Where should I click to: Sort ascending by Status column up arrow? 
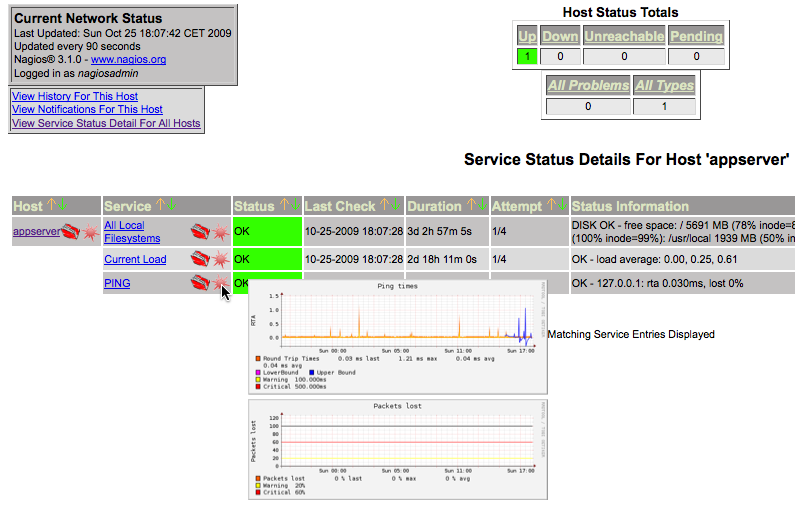click(284, 206)
